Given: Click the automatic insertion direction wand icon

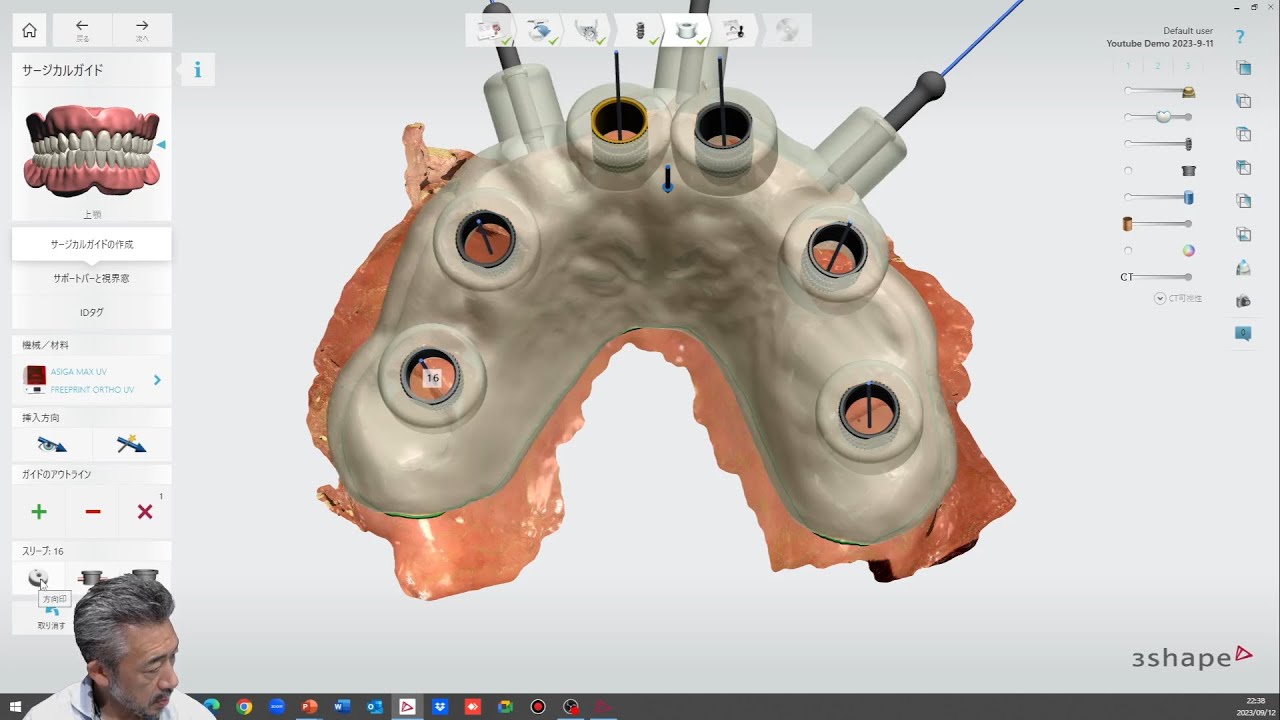Looking at the screenshot, I should [x=130, y=445].
